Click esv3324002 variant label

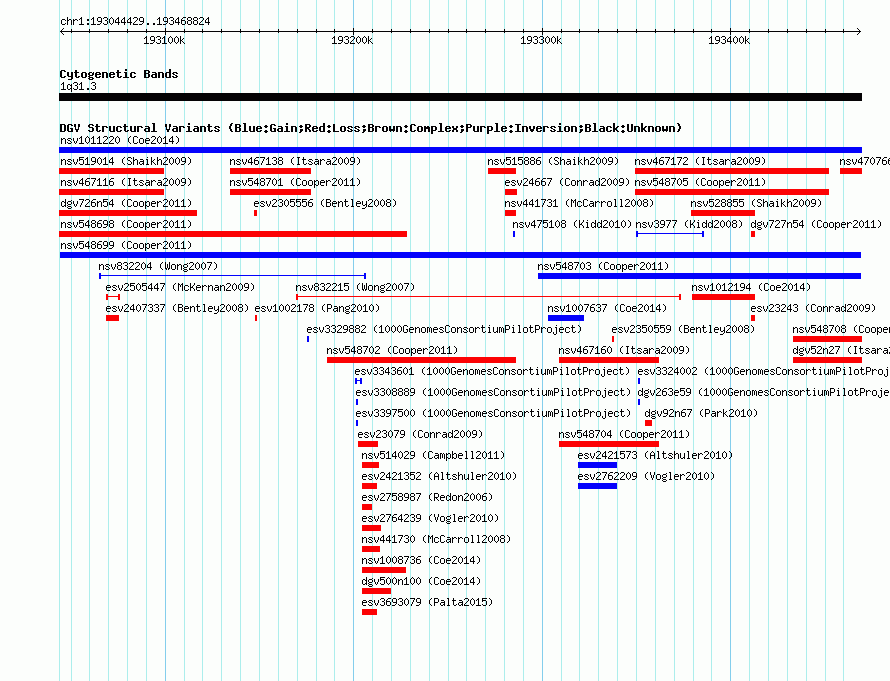pos(763,371)
